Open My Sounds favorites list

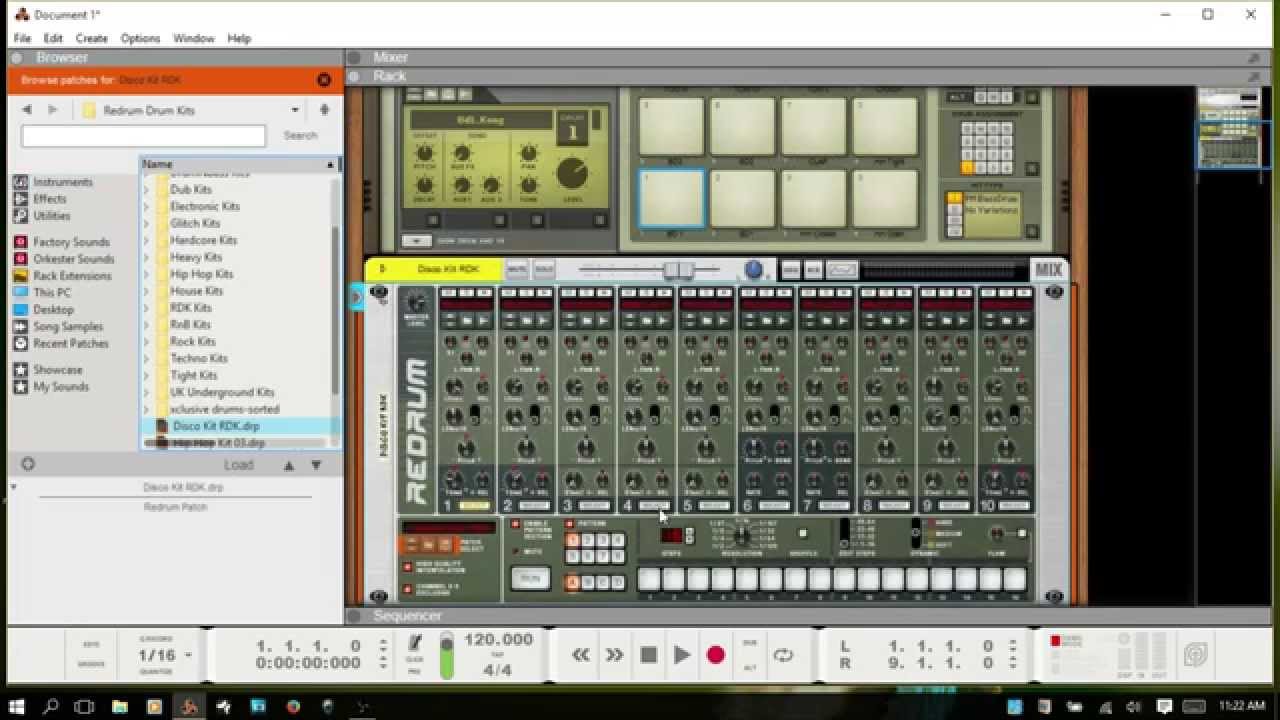click(x=51, y=387)
